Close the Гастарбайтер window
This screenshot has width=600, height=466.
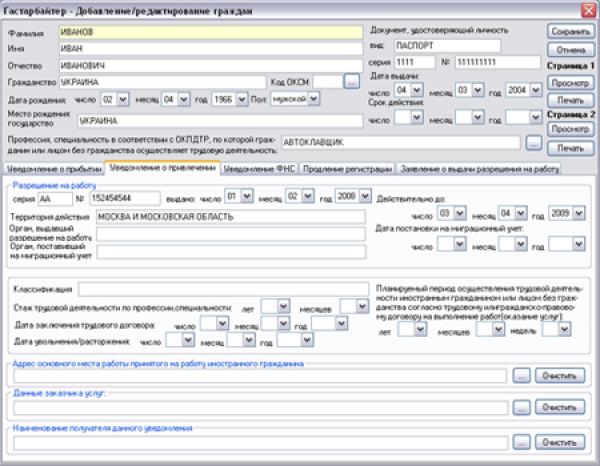[588, 9]
